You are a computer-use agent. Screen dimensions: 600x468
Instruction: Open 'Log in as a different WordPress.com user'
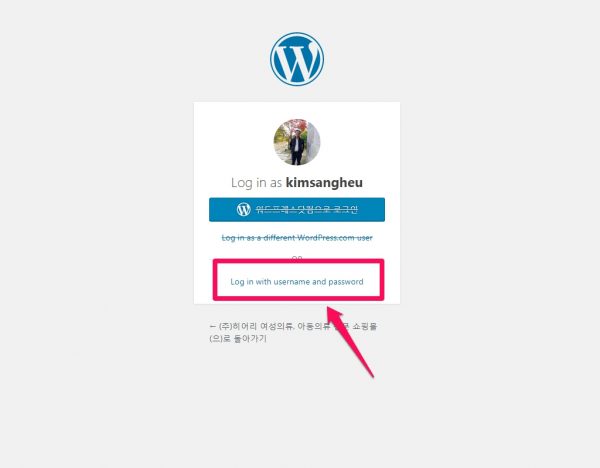pos(297,238)
